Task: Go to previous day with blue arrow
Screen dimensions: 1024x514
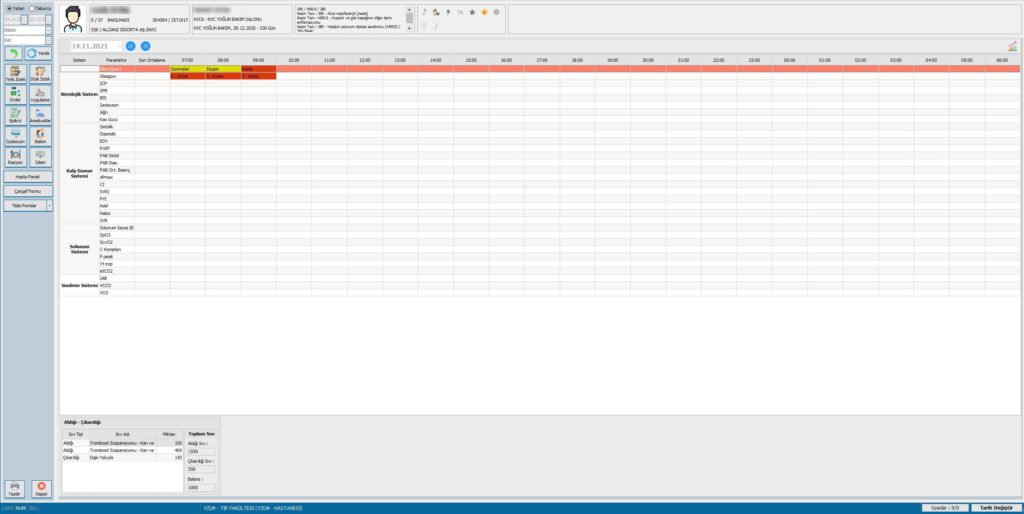Action: pos(131,46)
